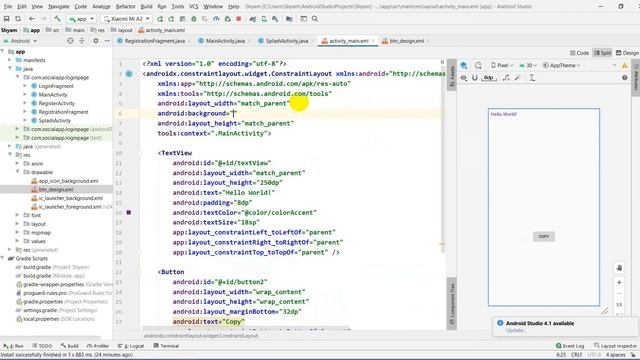Open the Pixel device preview dropdown
The image size is (640, 360).
tap(502, 65)
